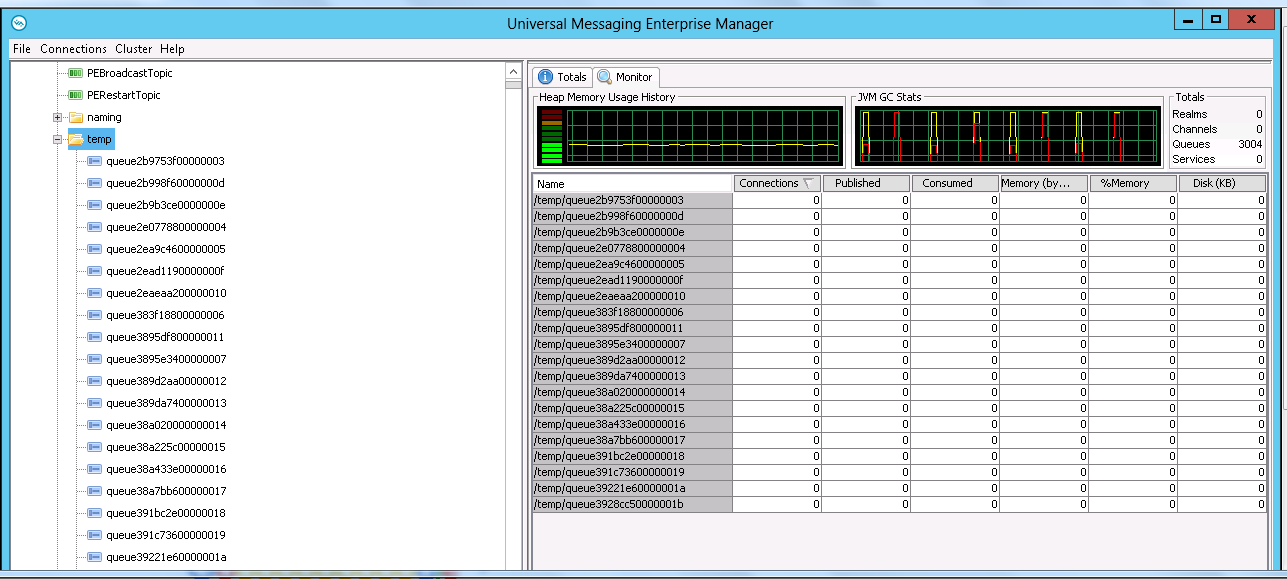Collapse the temp folder node
Screen dimensions: 1287x579
tap(58, 139)
